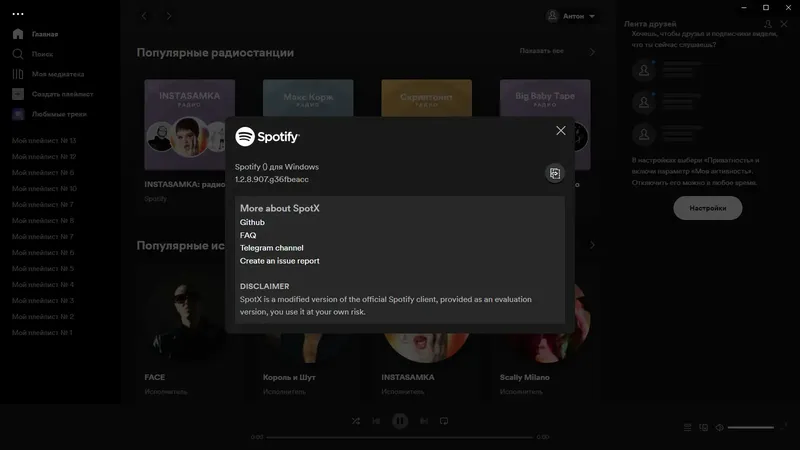The image size is (800, 450).
Task: Select Scally Milano artist
Action: pos(524,377)
